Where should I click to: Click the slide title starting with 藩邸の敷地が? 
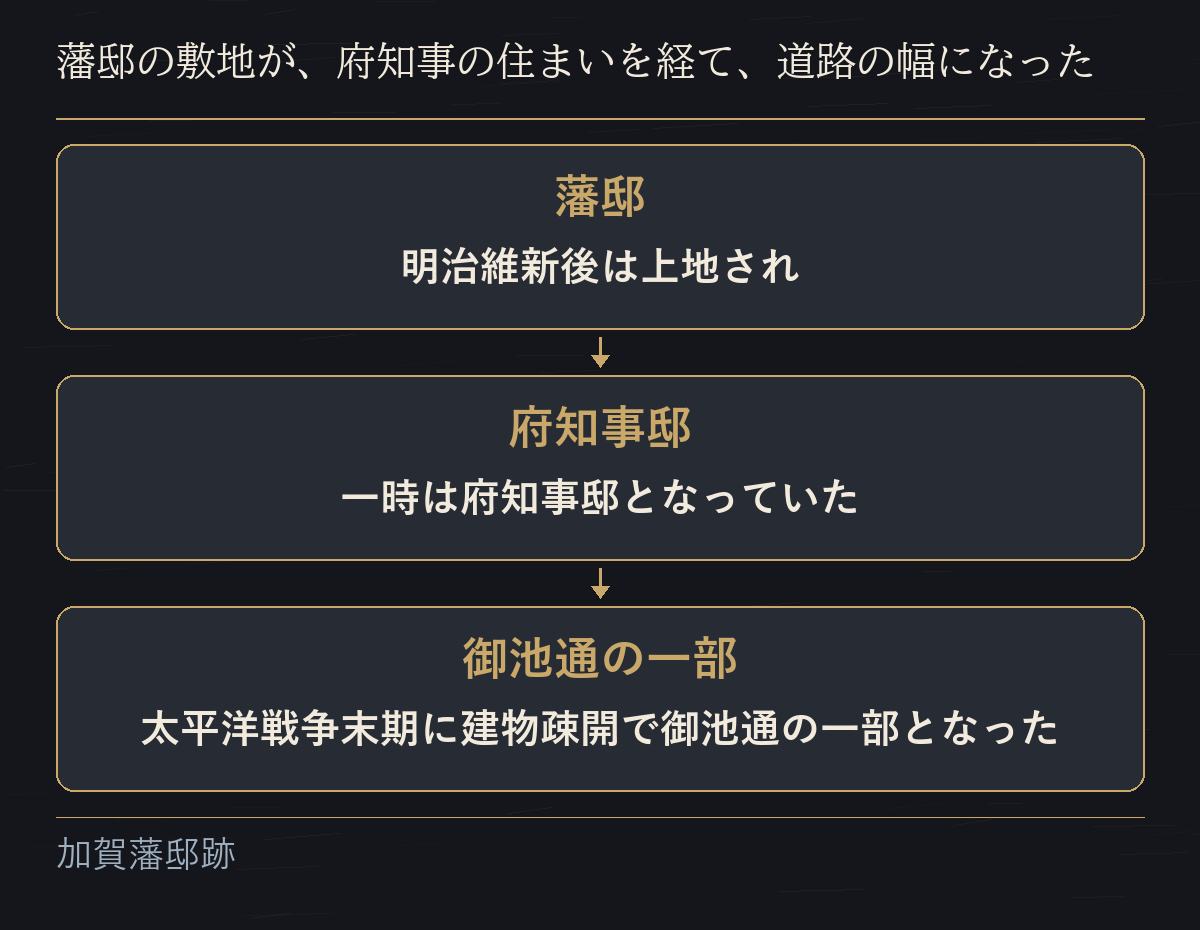click(576, 63)
